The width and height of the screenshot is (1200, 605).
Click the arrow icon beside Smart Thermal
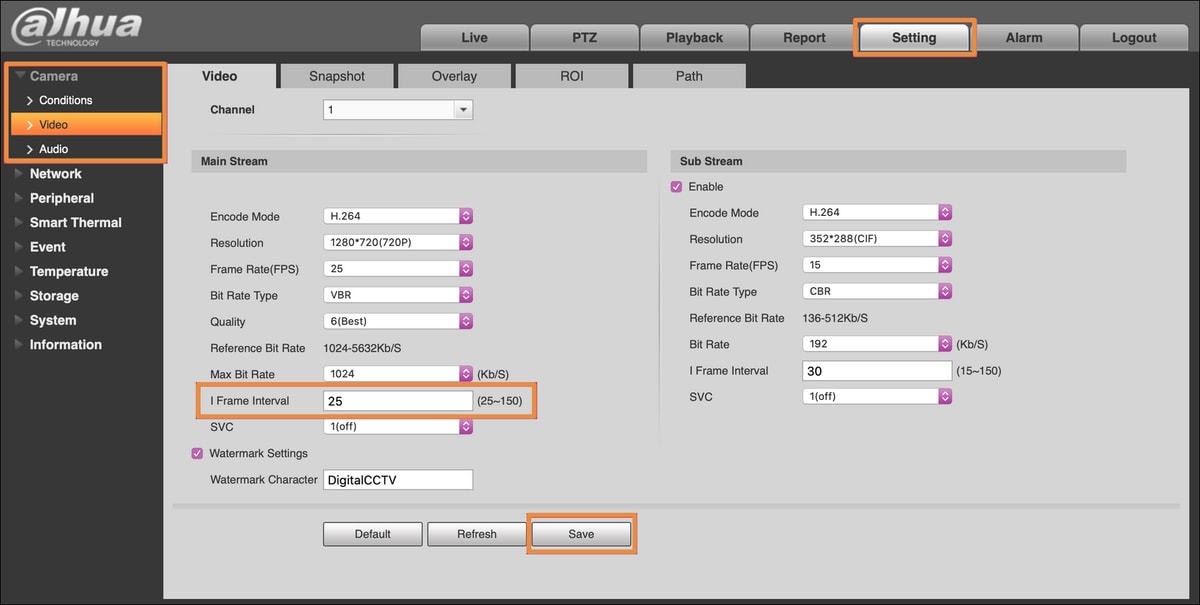[x=19, y=223]
